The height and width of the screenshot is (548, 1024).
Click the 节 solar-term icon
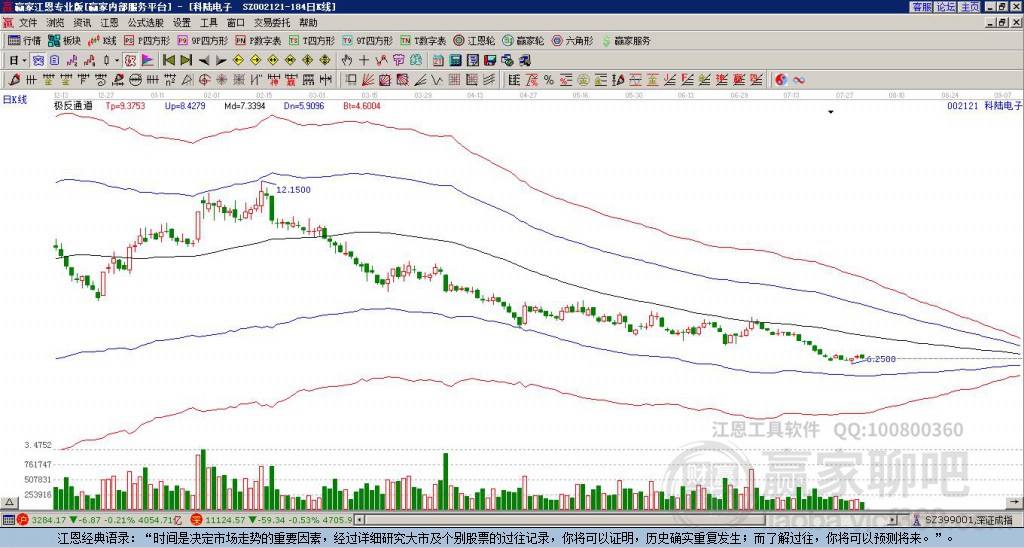[398, 61]
